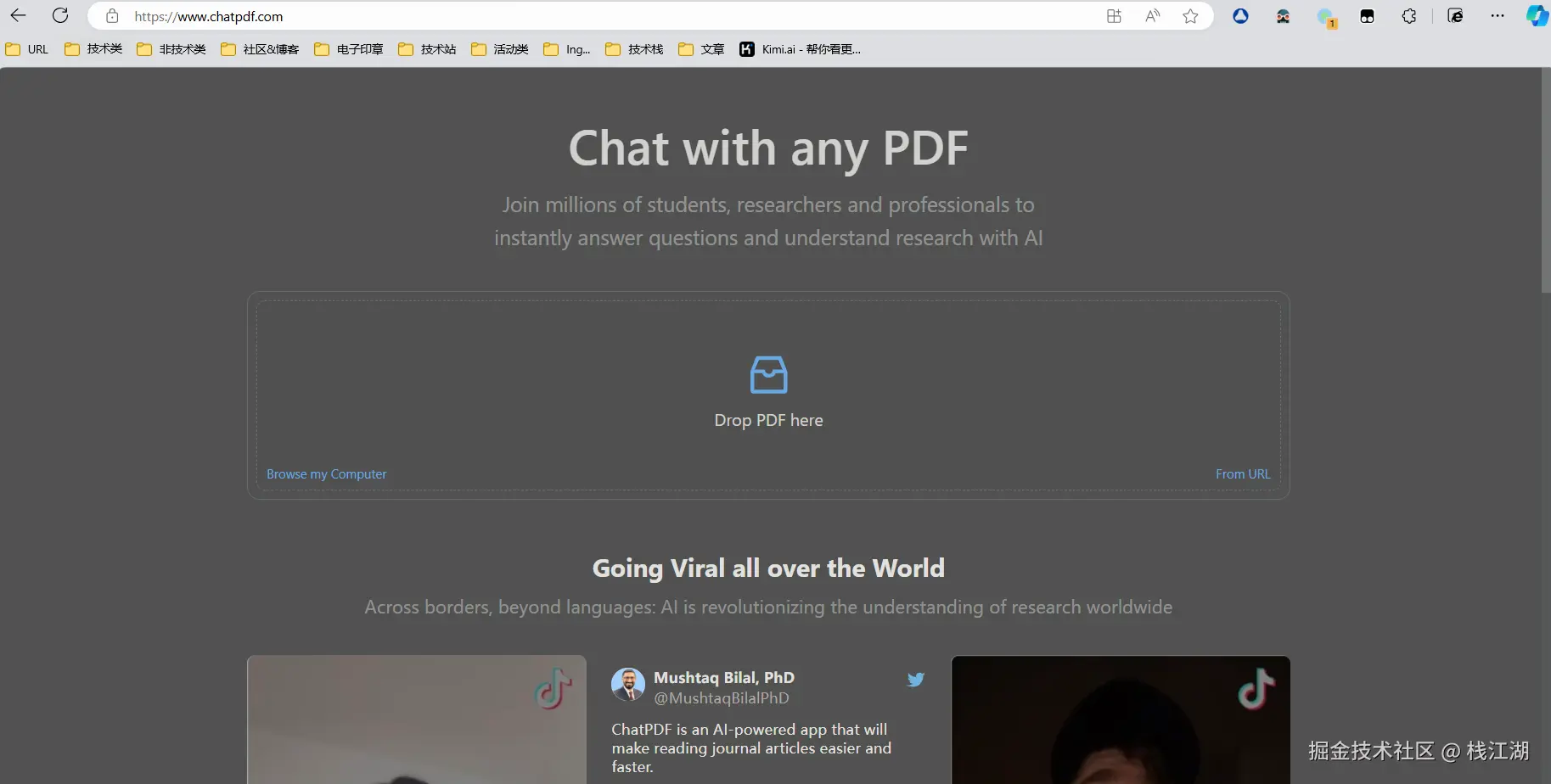
Task: Open the URL bookmarks folder
Action: [x=27, y=49]
